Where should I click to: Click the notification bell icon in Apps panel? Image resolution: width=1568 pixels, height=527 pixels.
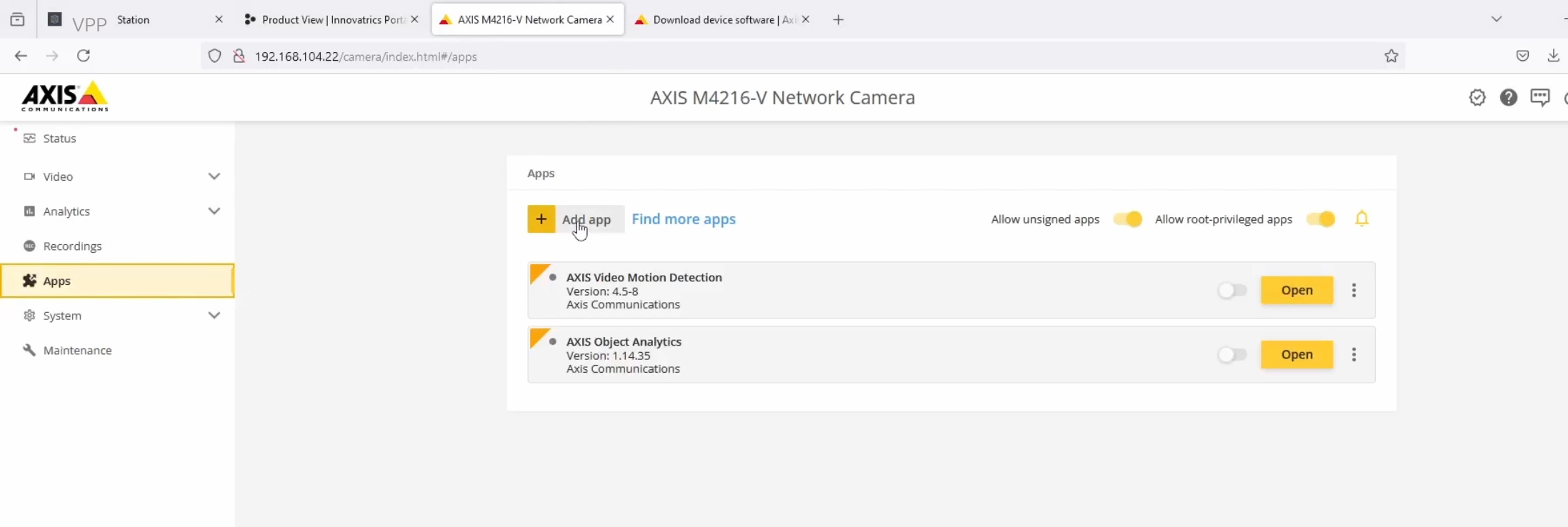(1362, 219)
